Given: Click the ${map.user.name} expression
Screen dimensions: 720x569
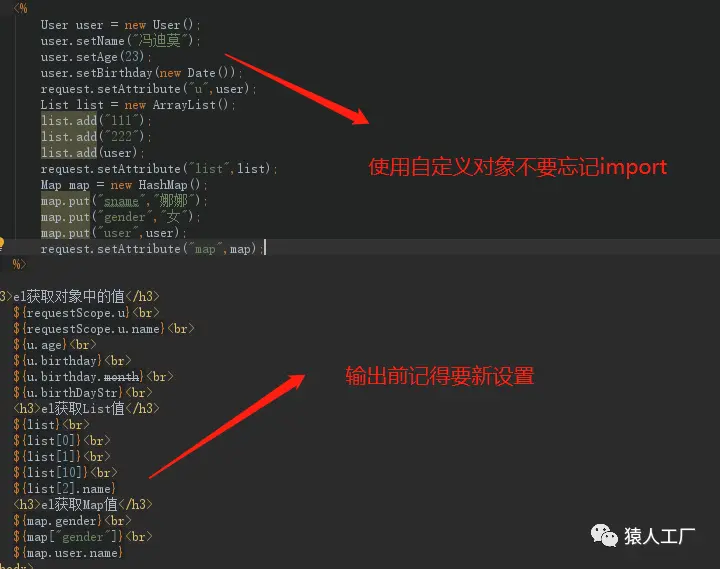Looking at the screenshot, I should click(x=68, y=552).
